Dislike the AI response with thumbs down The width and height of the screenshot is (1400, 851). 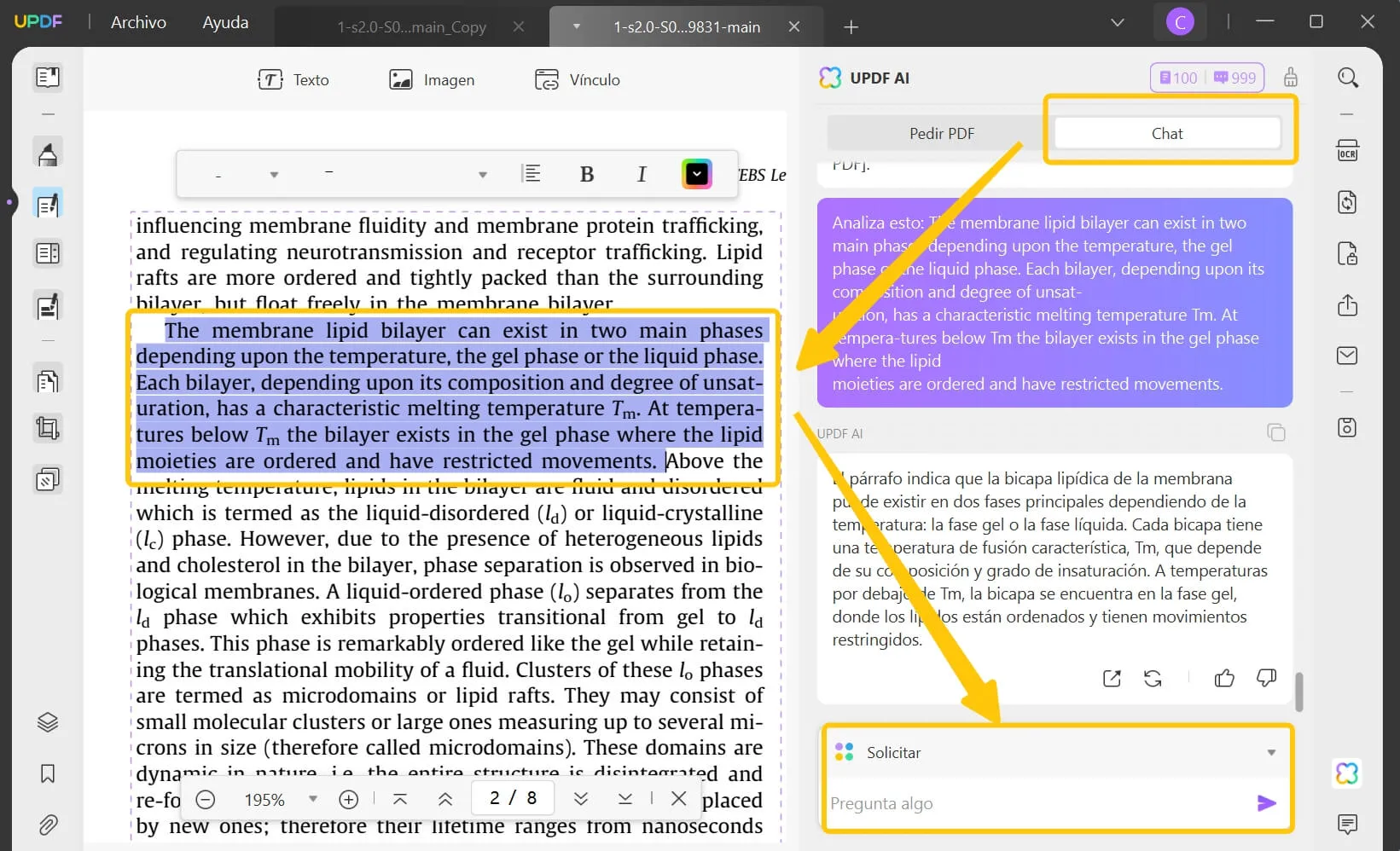tap(1266, 678)
